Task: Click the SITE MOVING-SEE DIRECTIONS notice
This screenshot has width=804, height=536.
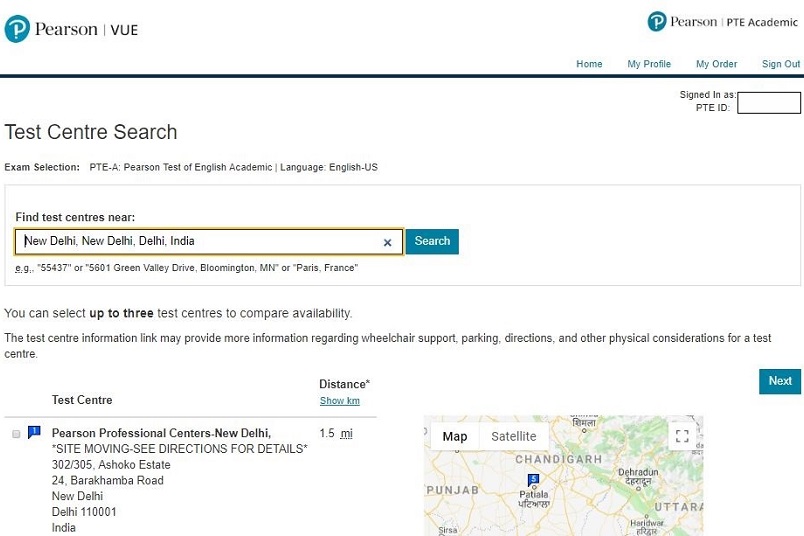Action: 179,449
